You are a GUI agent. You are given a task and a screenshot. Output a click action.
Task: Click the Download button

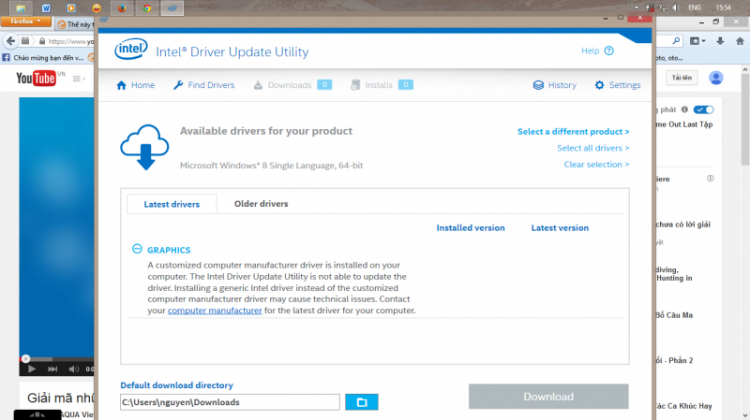click(x=549, y=397)
